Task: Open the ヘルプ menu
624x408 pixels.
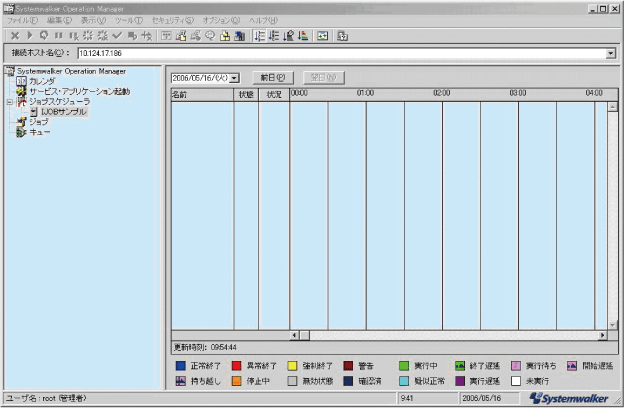Action: pyautogui.click(x=263, y=20)
